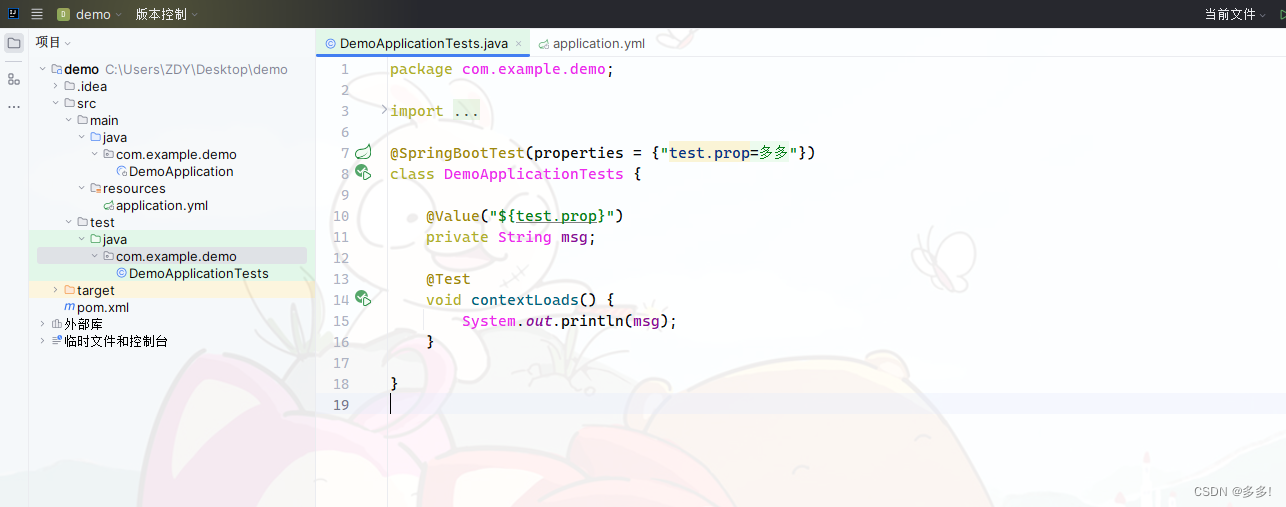Image resolution: width=1286 pixels, height=507 pixels.
Task: Click the 临时文件和控制台 scratches icon
Action: (x=56, y=342)
